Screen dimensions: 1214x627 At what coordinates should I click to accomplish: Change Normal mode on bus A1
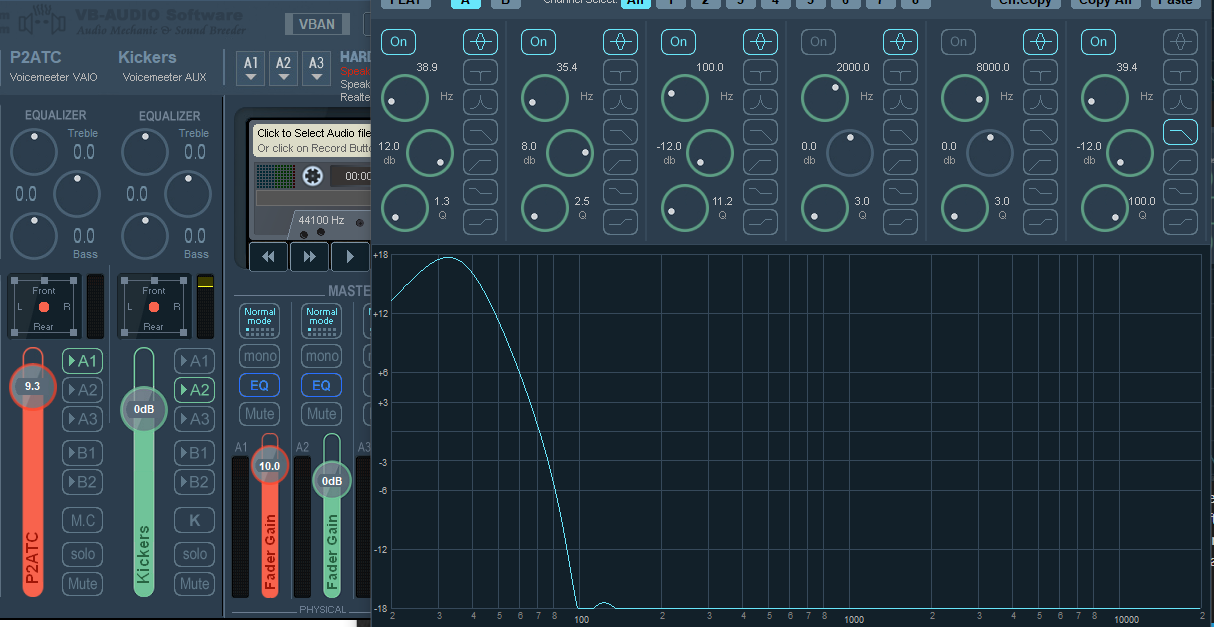259,320
